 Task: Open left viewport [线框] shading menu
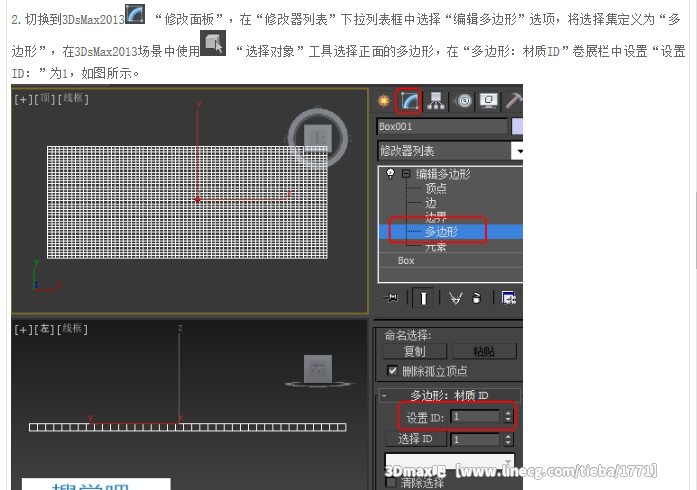(x=72, y=329)
